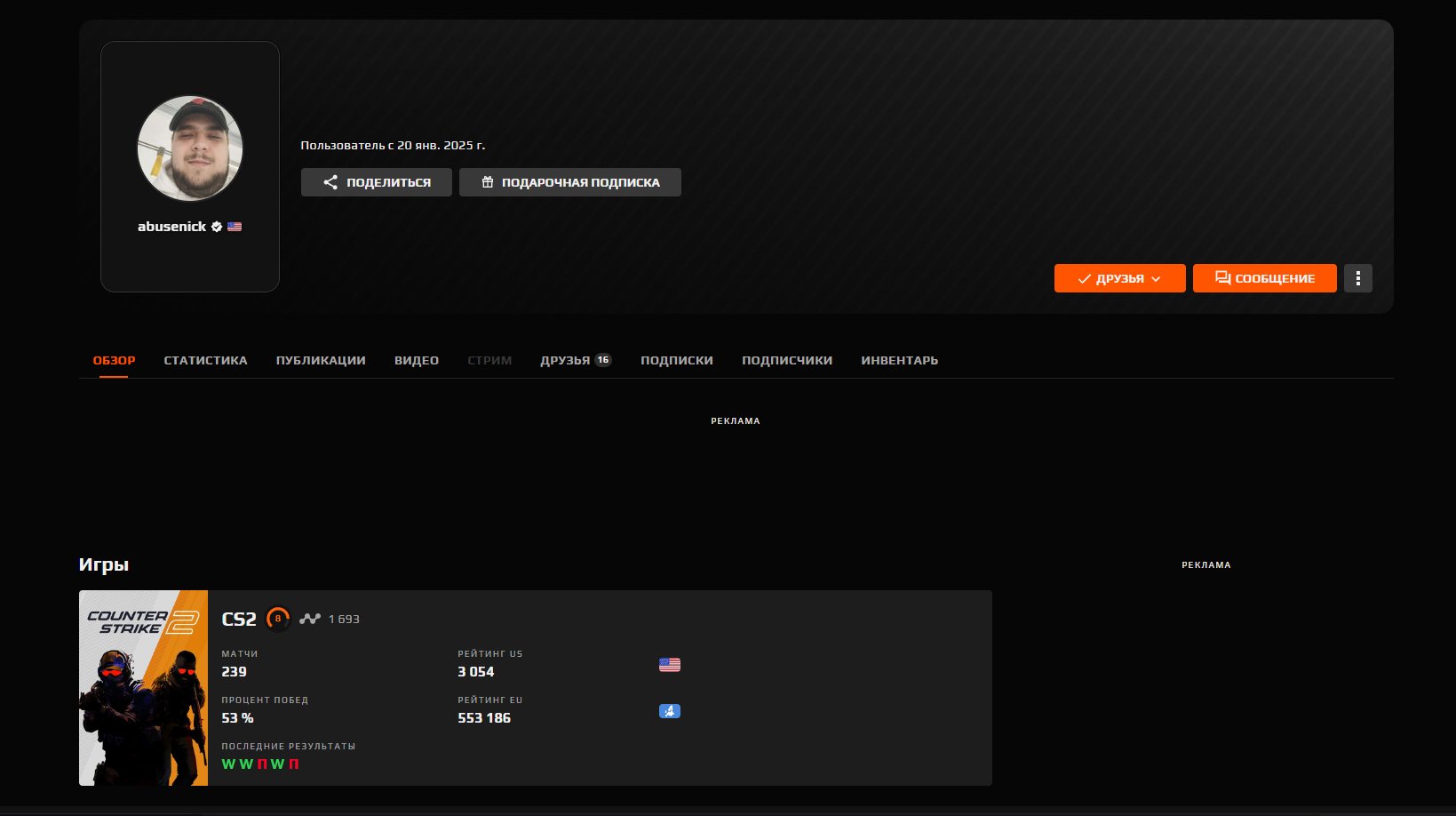Open the ИНВЕНТАРЬ tab
The height and width of the screenshot is (816, 1456).
coord(899,360)
